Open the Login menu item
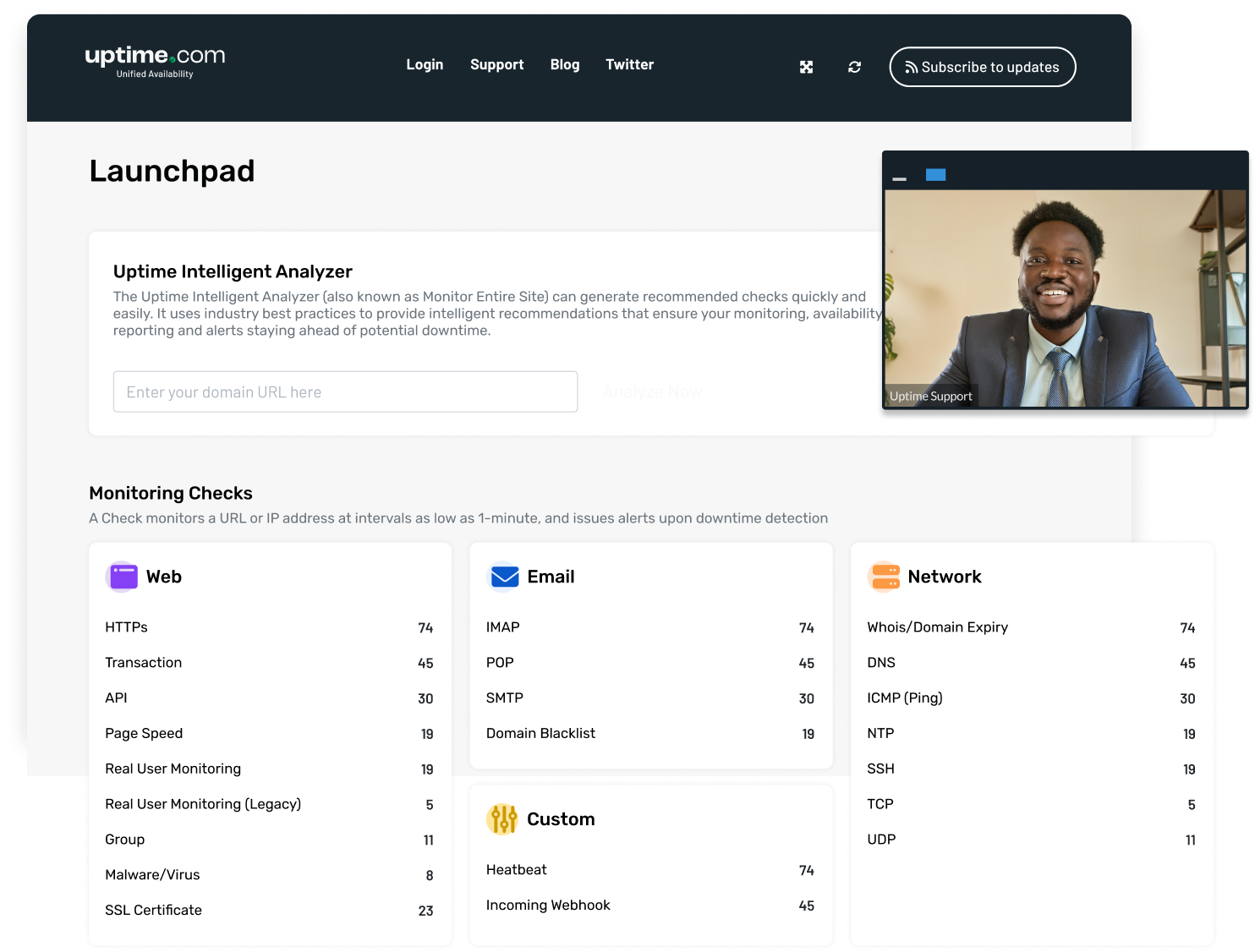Image resolution: width=1255 pixels, height=952 pixels. click(x=425, y=64)
